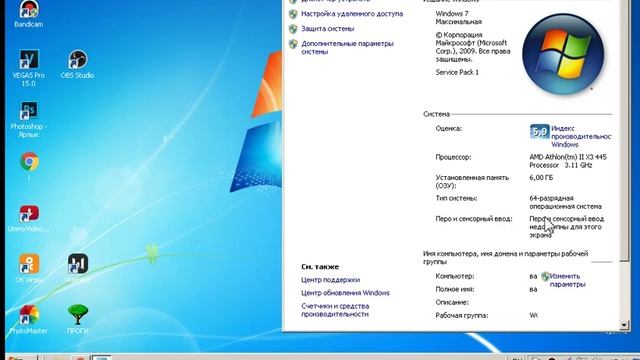Click shield icon next to Изменить параметры
The width and height of the screenshot is (640, 360).
point(545,276)
